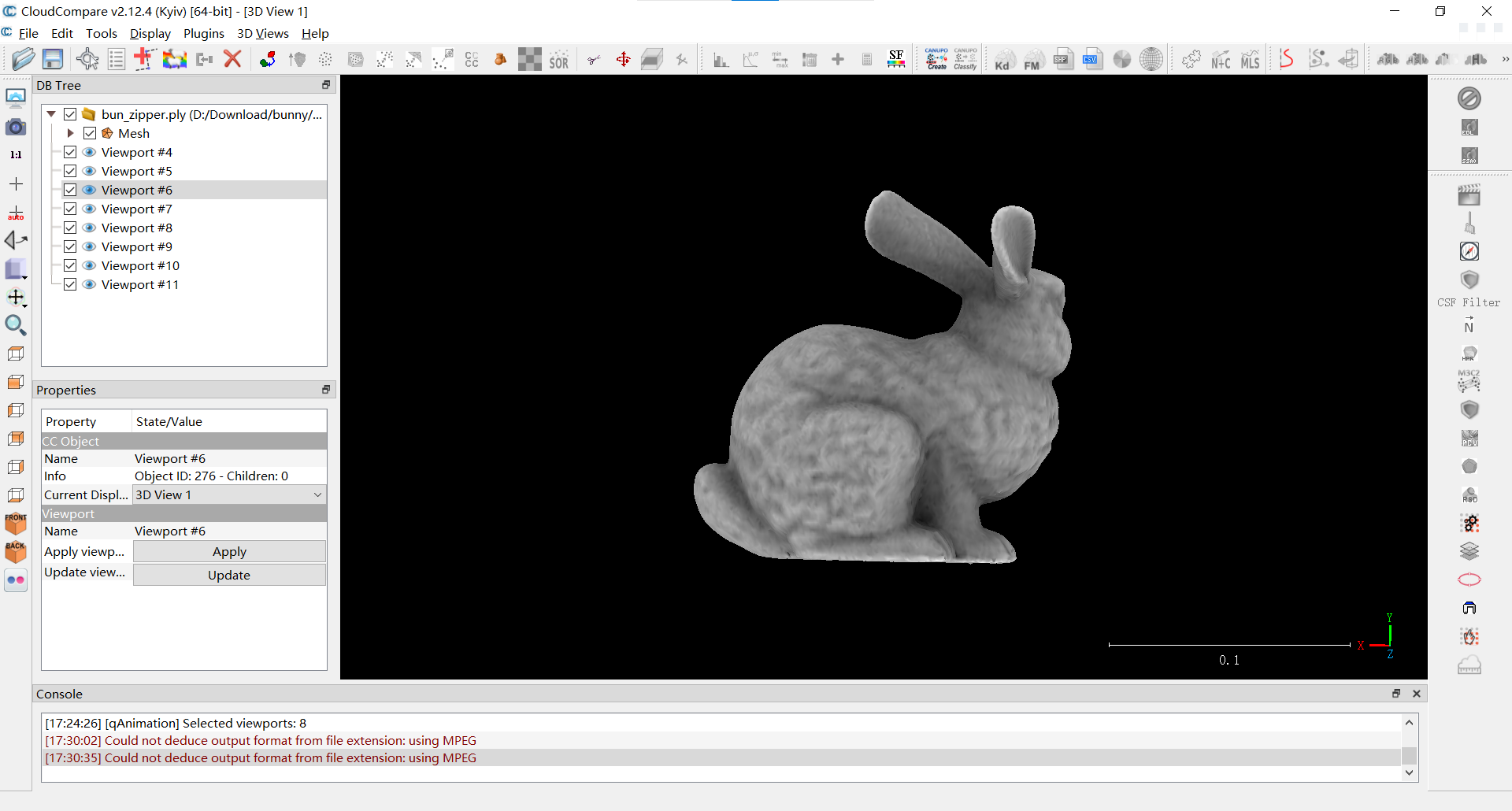Open the Display menu

click(150, 33)
